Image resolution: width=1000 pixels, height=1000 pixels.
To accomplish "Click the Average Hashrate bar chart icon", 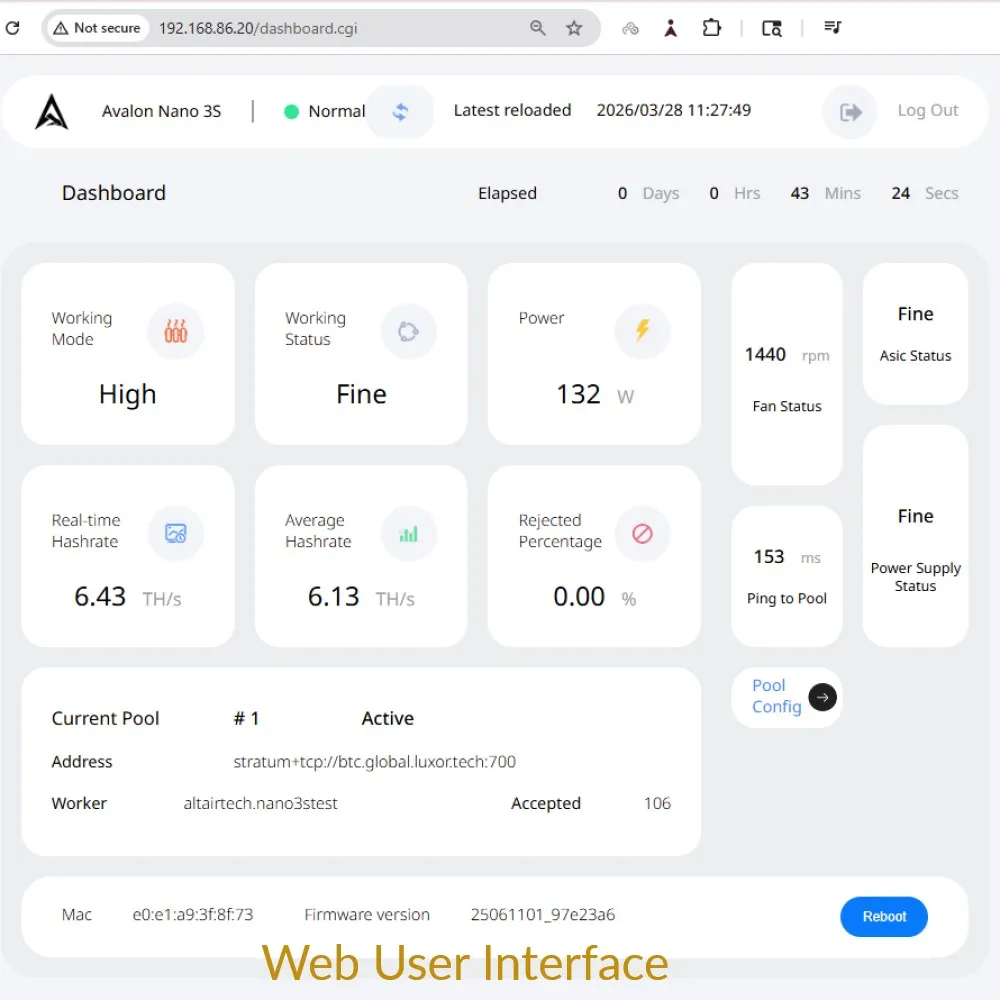I will pos(409,533).
